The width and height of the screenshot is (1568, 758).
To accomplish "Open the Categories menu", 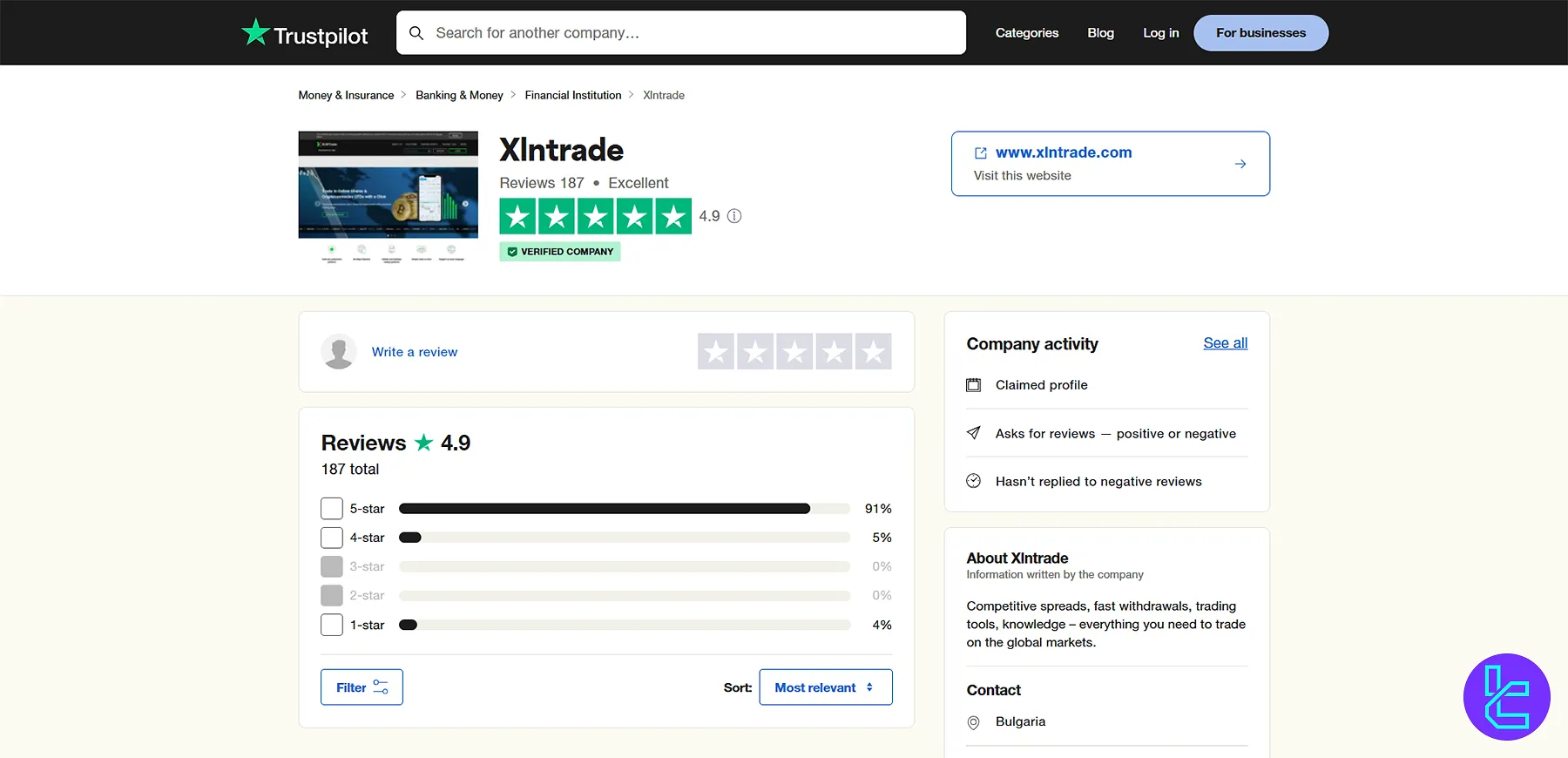I will [1027, 33].
